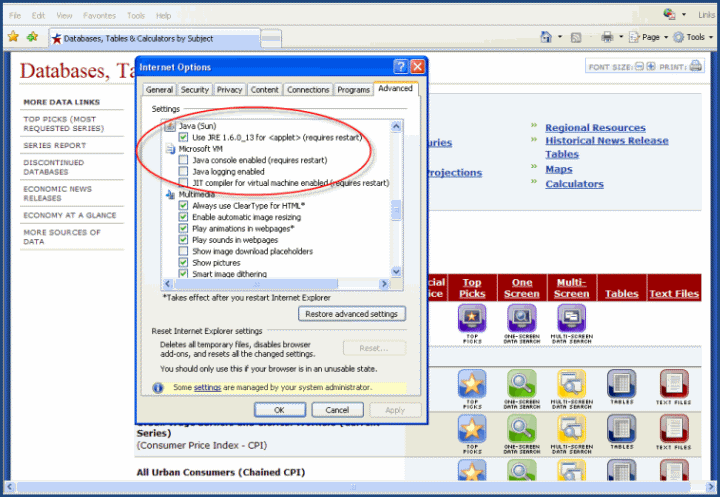Click Top Picks star in CPI row
720x497 pixels.
pos(472,429)
